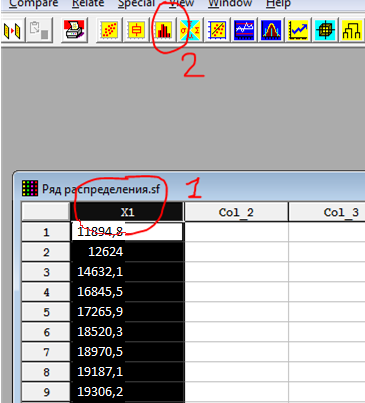Open the Help menu
365x403 pixels.
tap(278, 4)
